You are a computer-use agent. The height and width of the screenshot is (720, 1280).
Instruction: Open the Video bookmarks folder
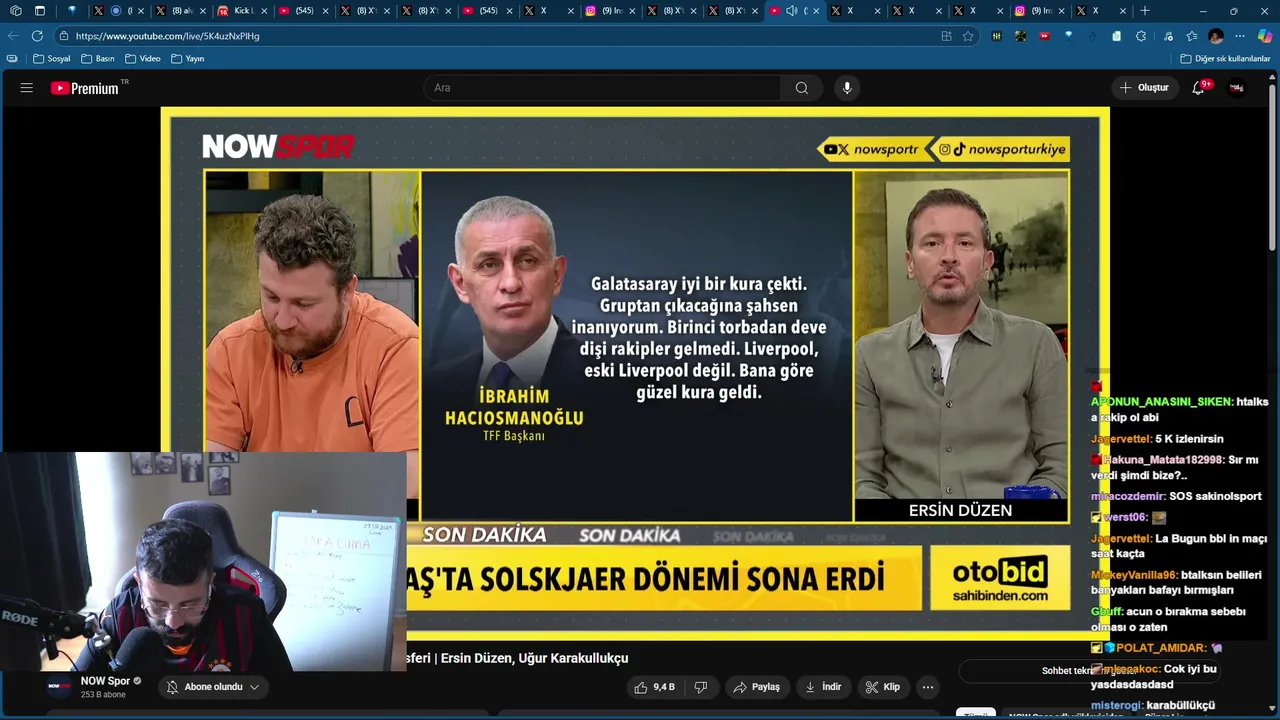tap(143, 59)
